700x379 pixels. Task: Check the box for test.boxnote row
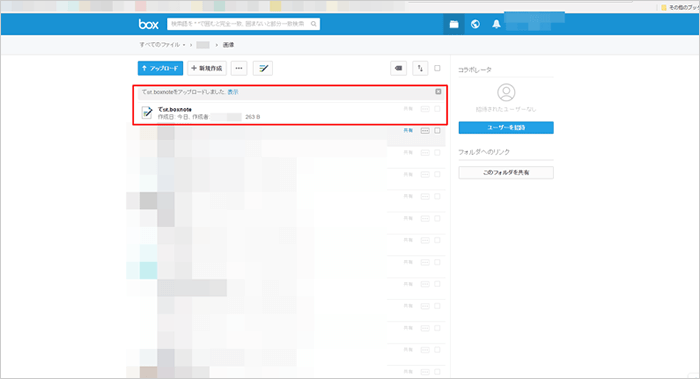437,108
